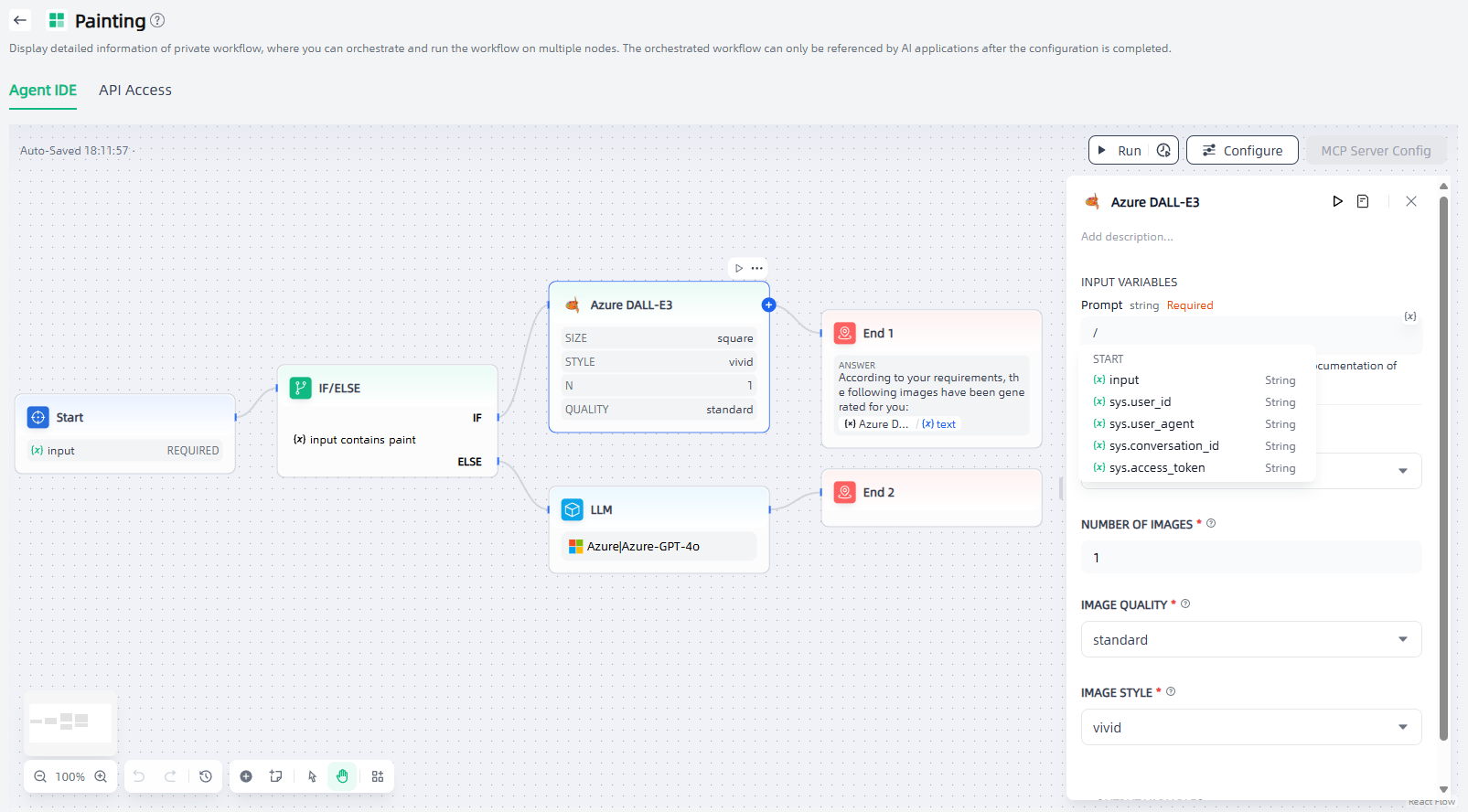This screenshot has width=1468, height=812.
Task: Toggle the hand pan mode
Action: pos(342,776)
